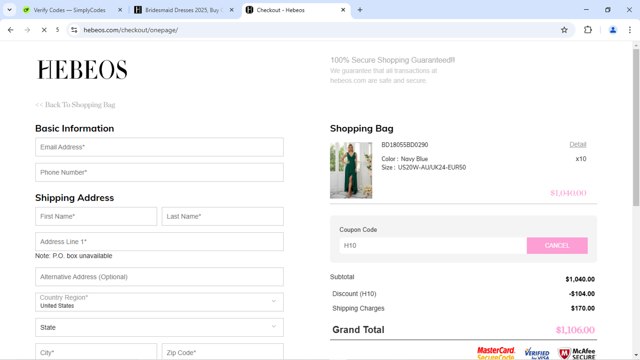Go back to the previous page
The width and height of the screenshot is (640, 360).
coord(11,30)
